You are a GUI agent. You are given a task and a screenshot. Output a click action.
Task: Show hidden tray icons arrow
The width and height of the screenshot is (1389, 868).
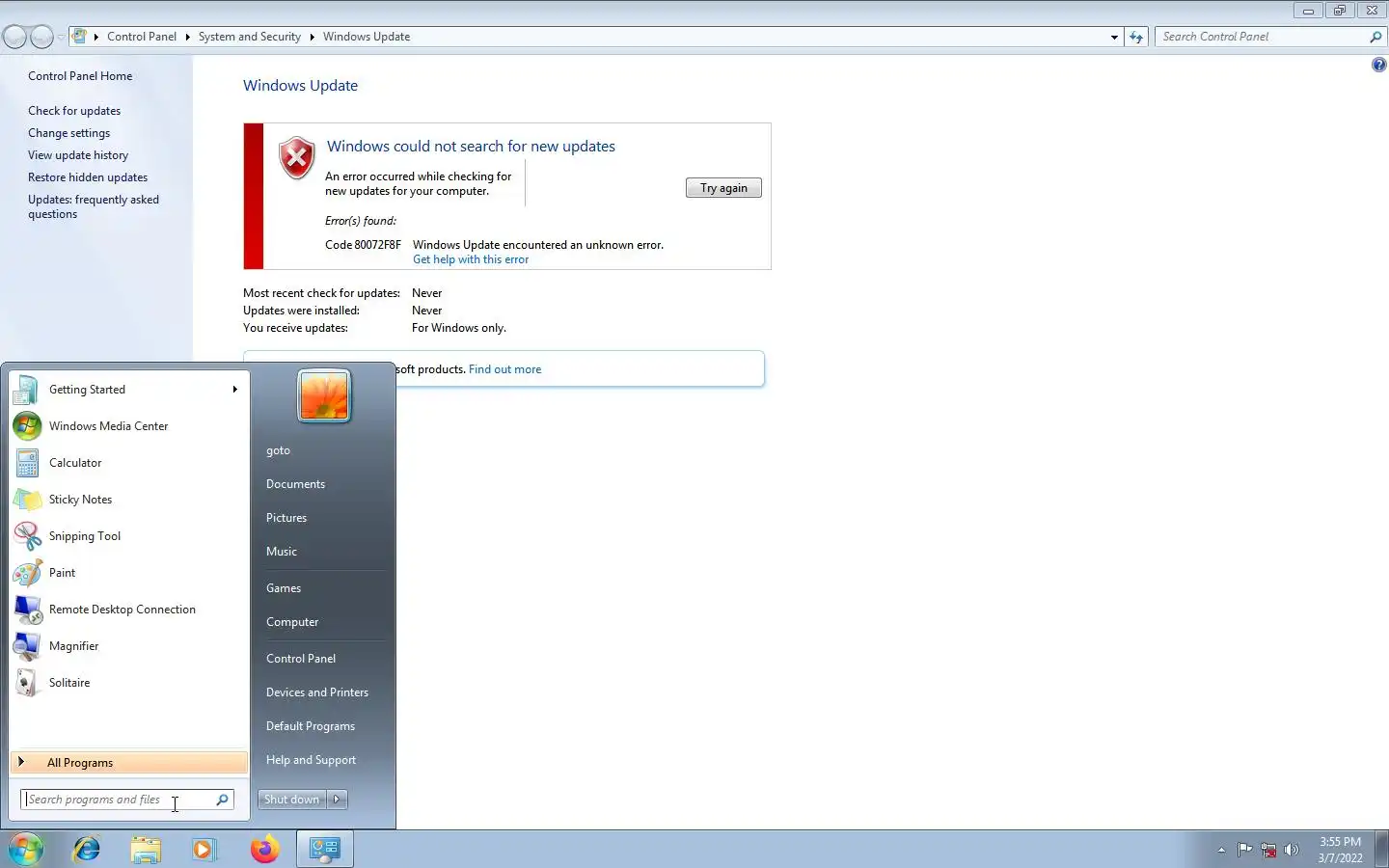click(1221, 850)
